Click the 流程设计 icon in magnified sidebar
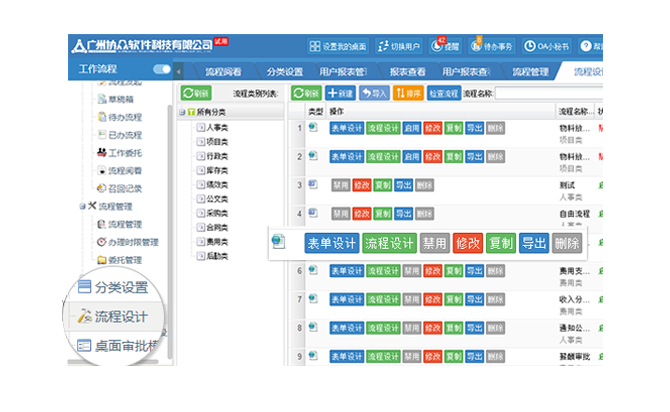This screenshot has height=412, width=670. [83, 317]
